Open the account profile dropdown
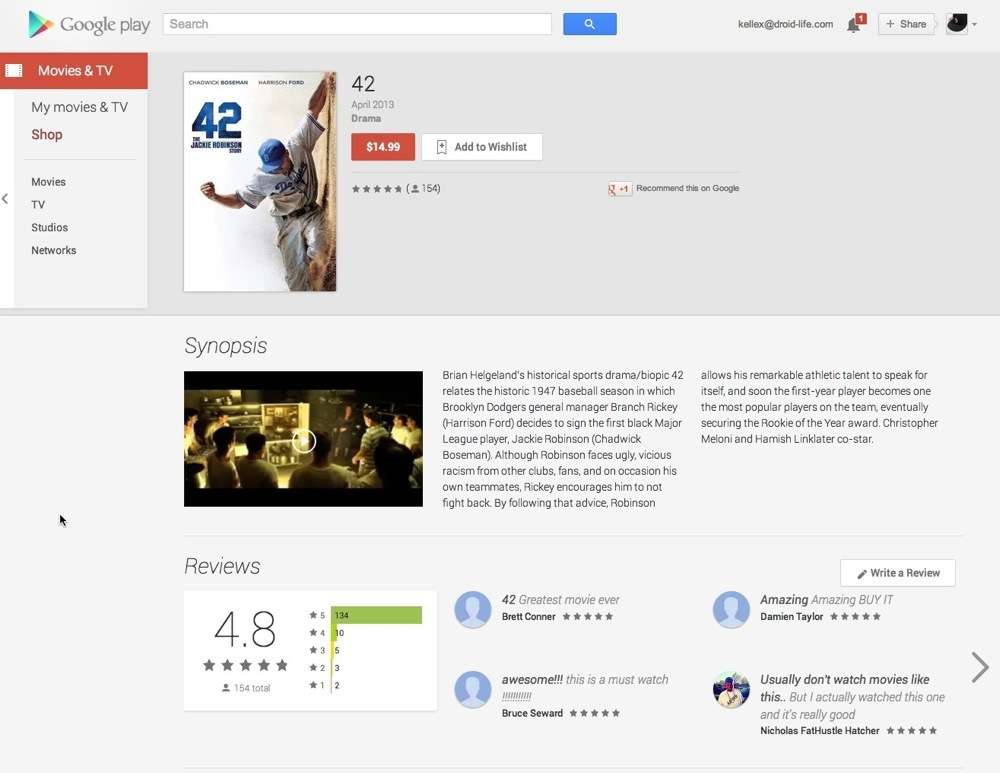 pos(961,24)
